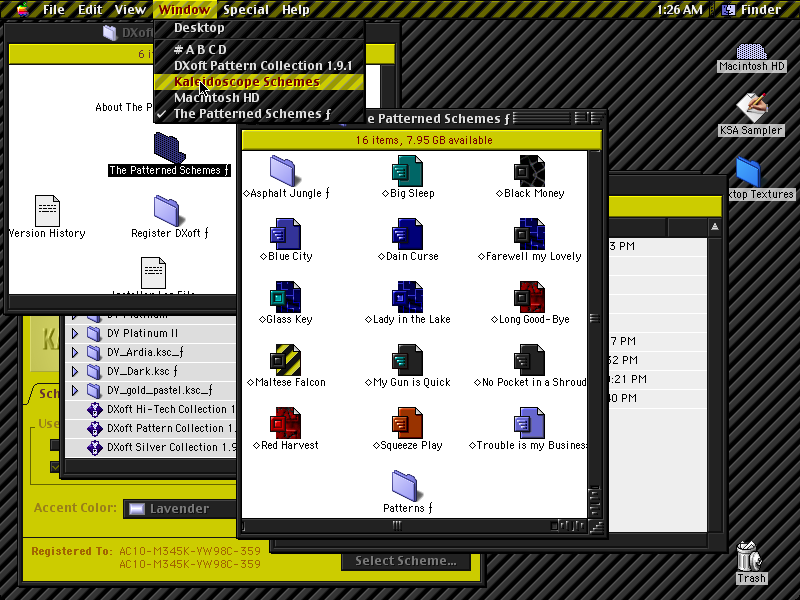The width and height of the screenshot is (800, 600).
Task: Choose The Patterned Schemes ƒ in Window menu
Action: pyautogui.click(x=259, y=114)
